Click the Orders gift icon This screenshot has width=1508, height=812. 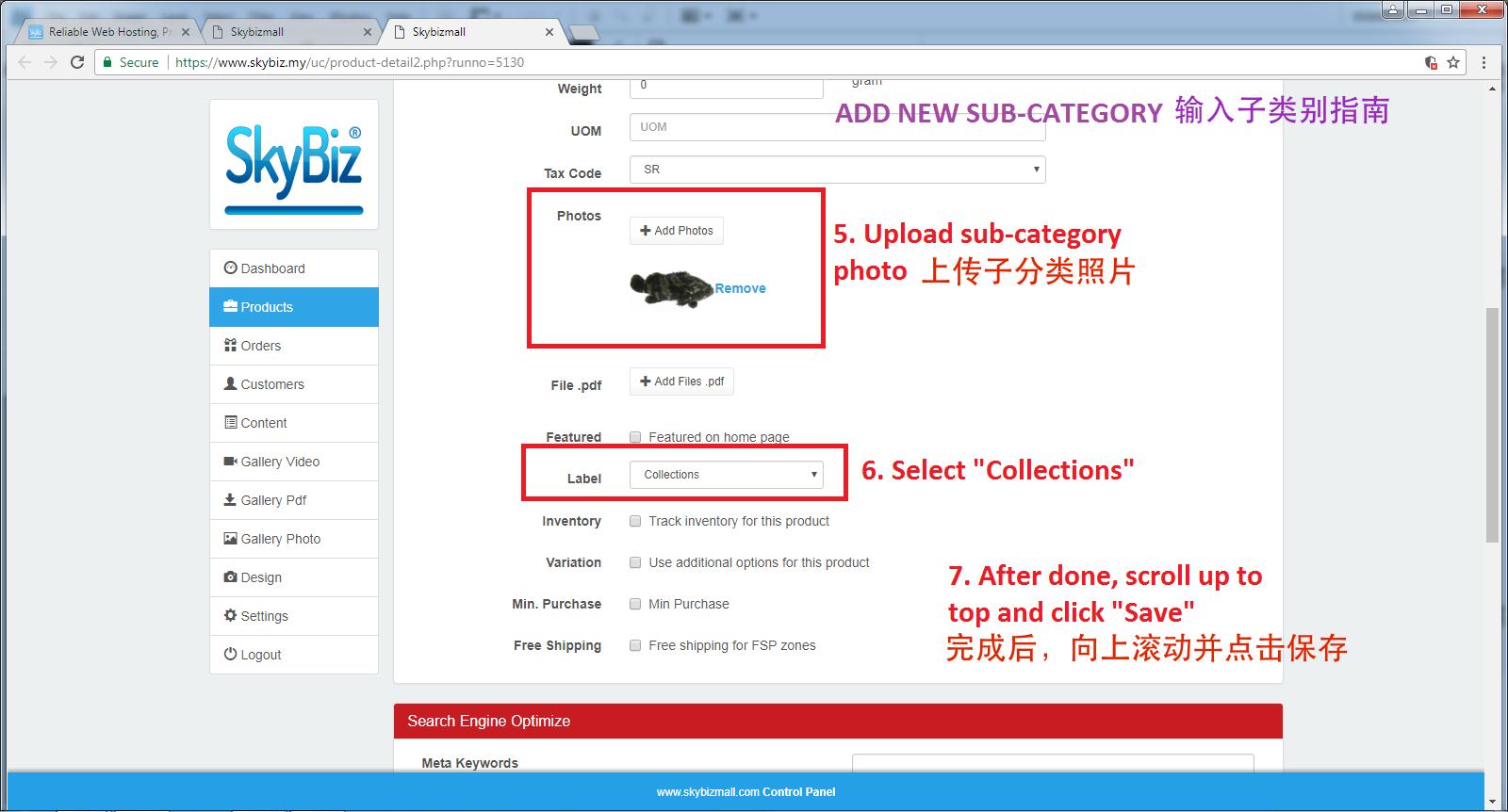[x=230, y=345]
